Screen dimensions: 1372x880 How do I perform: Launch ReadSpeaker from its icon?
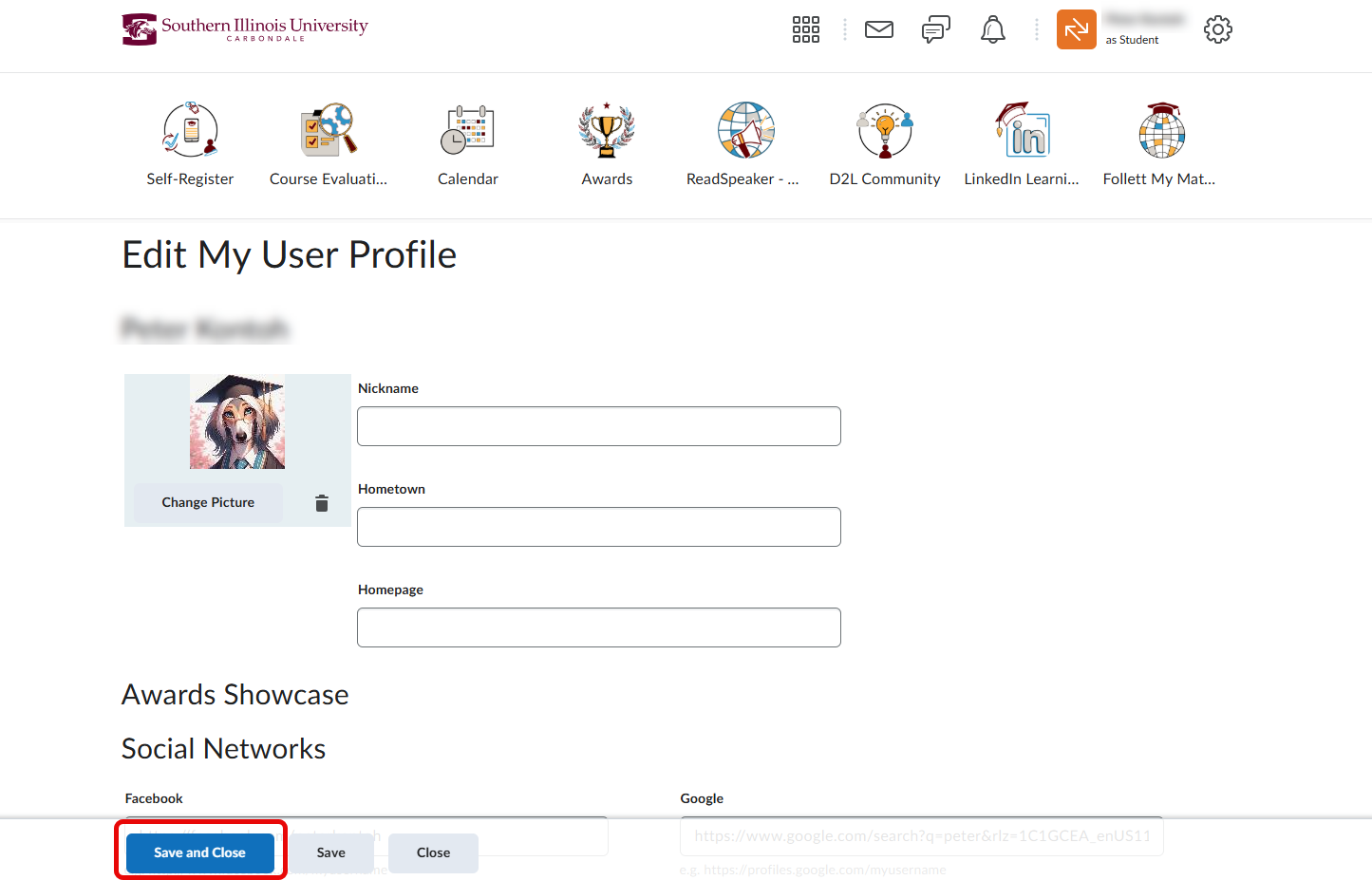[x=745, y=130]
